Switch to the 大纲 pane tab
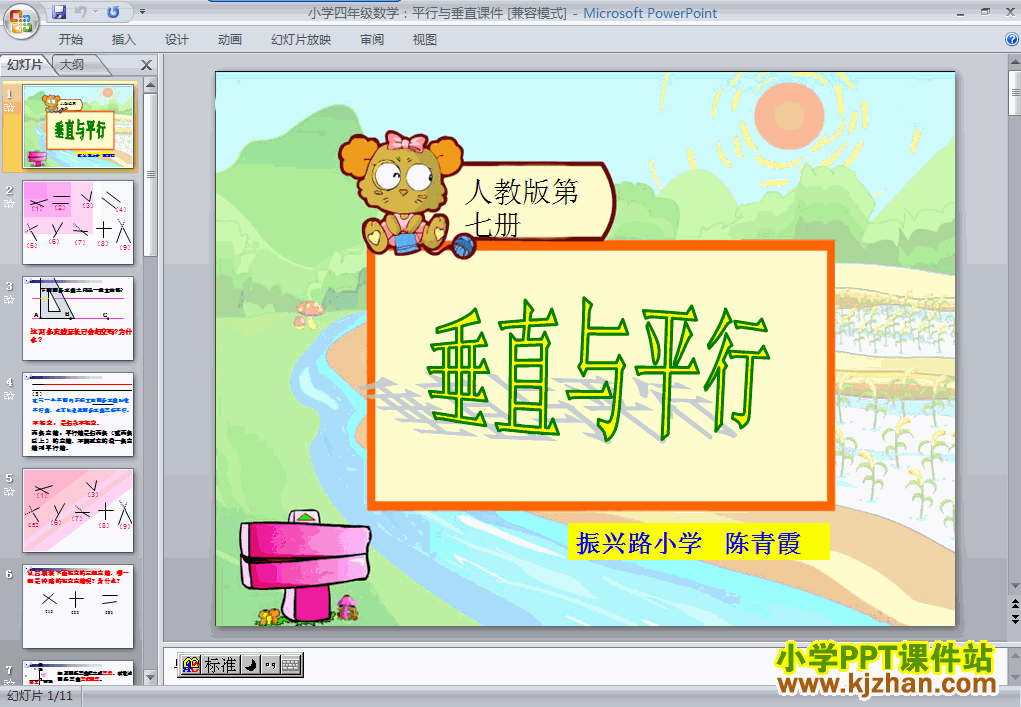 [72, 64]
